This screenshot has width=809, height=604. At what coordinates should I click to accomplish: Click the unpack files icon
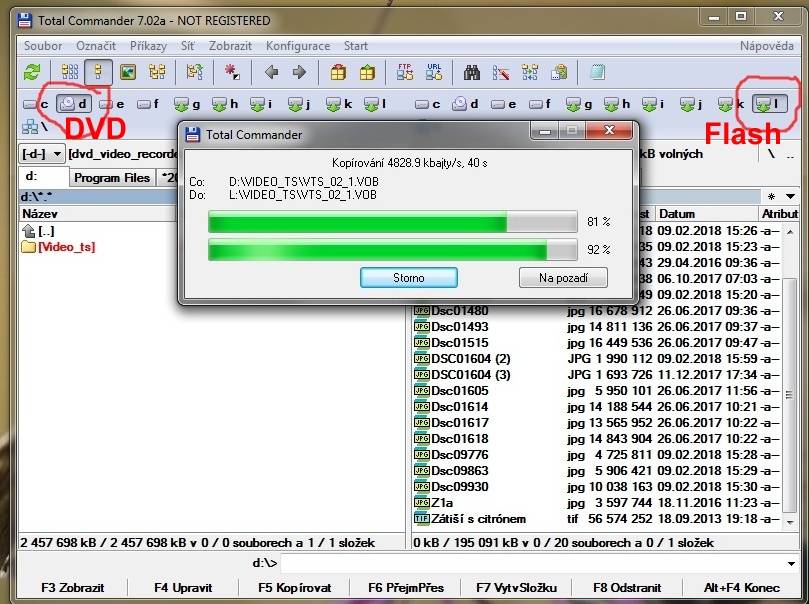click(367, 72)
